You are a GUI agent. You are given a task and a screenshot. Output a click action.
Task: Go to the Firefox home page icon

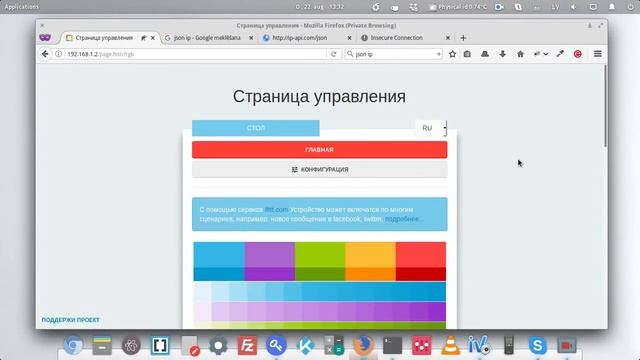(520, 54)
